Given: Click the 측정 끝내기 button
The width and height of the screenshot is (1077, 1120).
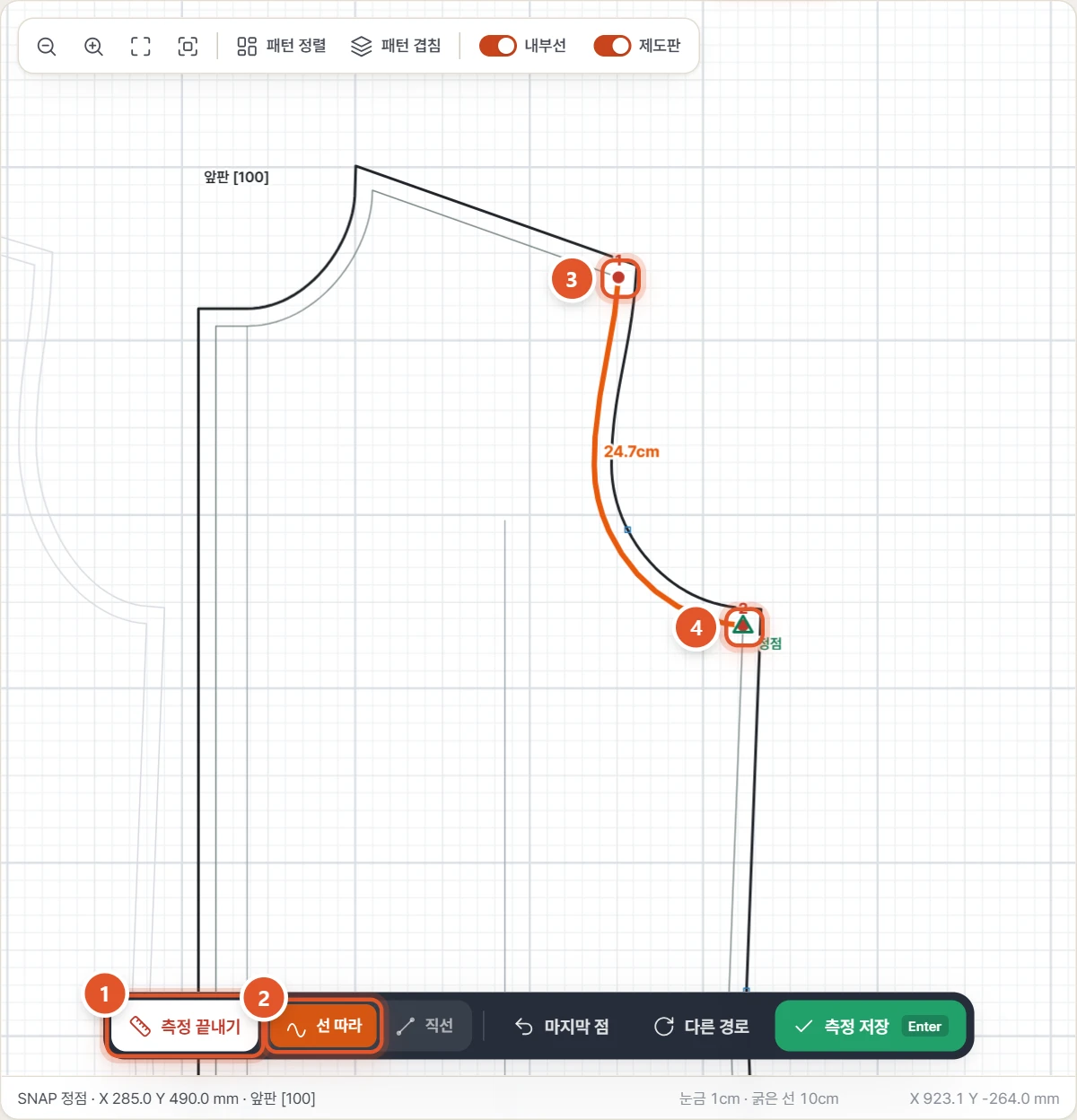Looking at the screenshot, I should 186,1026.
